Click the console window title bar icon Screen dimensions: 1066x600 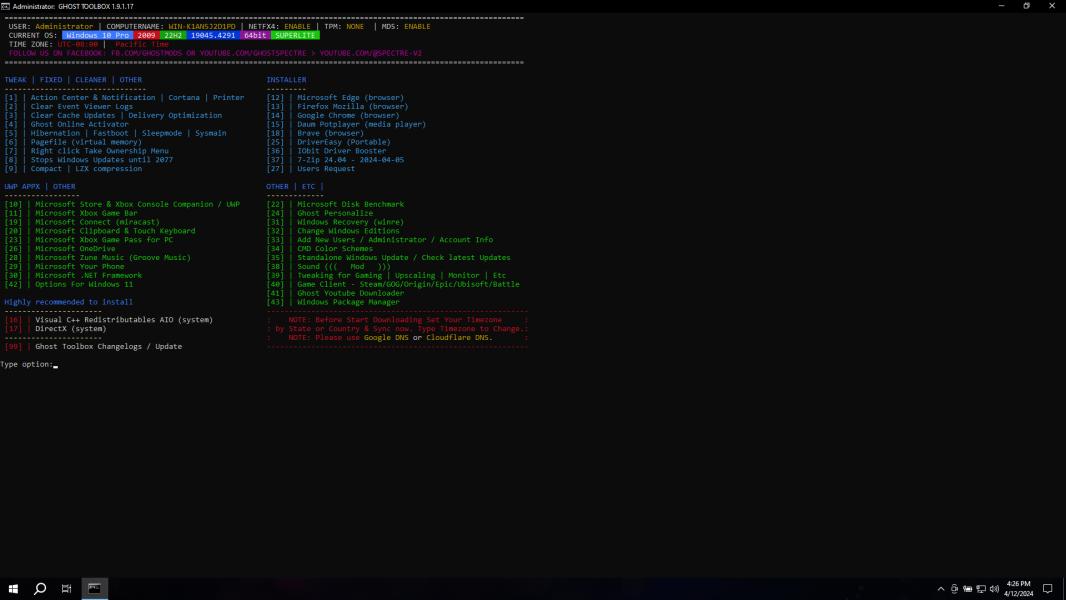(x=5, y=6)
